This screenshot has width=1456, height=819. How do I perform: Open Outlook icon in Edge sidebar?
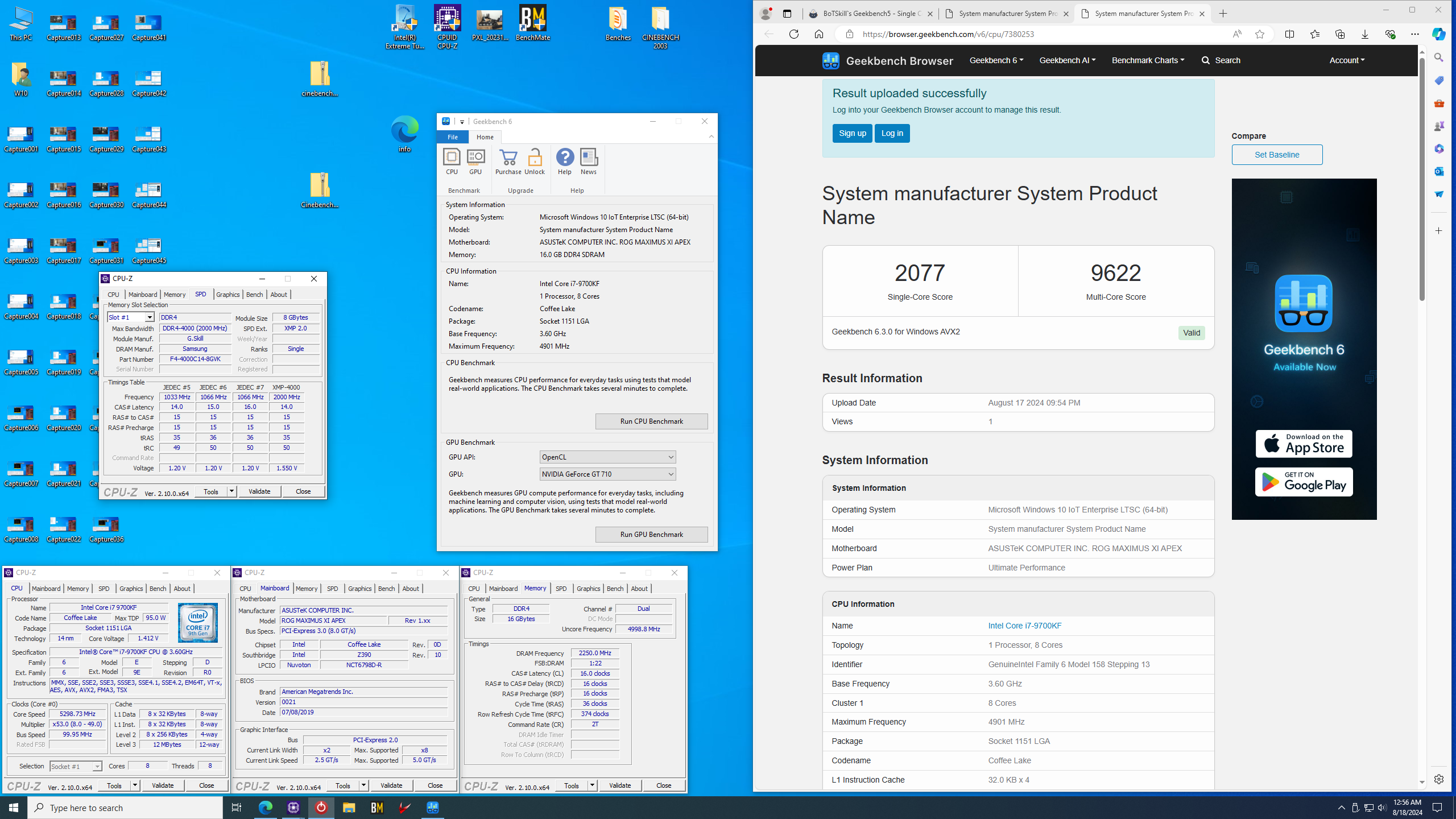1439,171
